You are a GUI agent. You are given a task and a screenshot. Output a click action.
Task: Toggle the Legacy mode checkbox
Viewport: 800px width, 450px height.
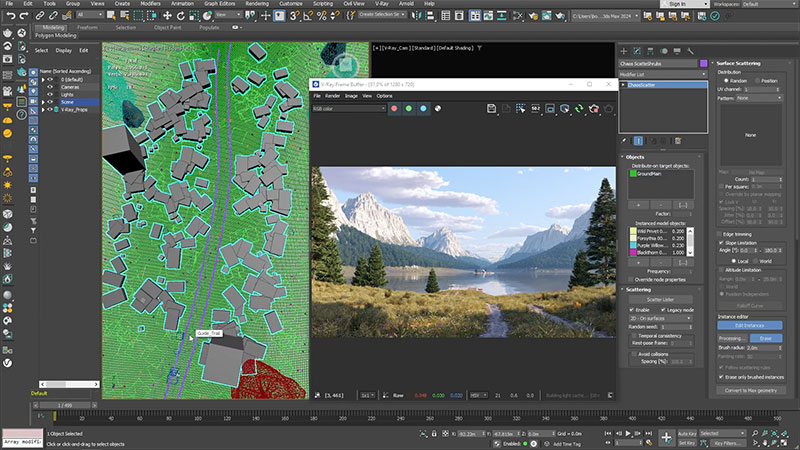[664, 312]
